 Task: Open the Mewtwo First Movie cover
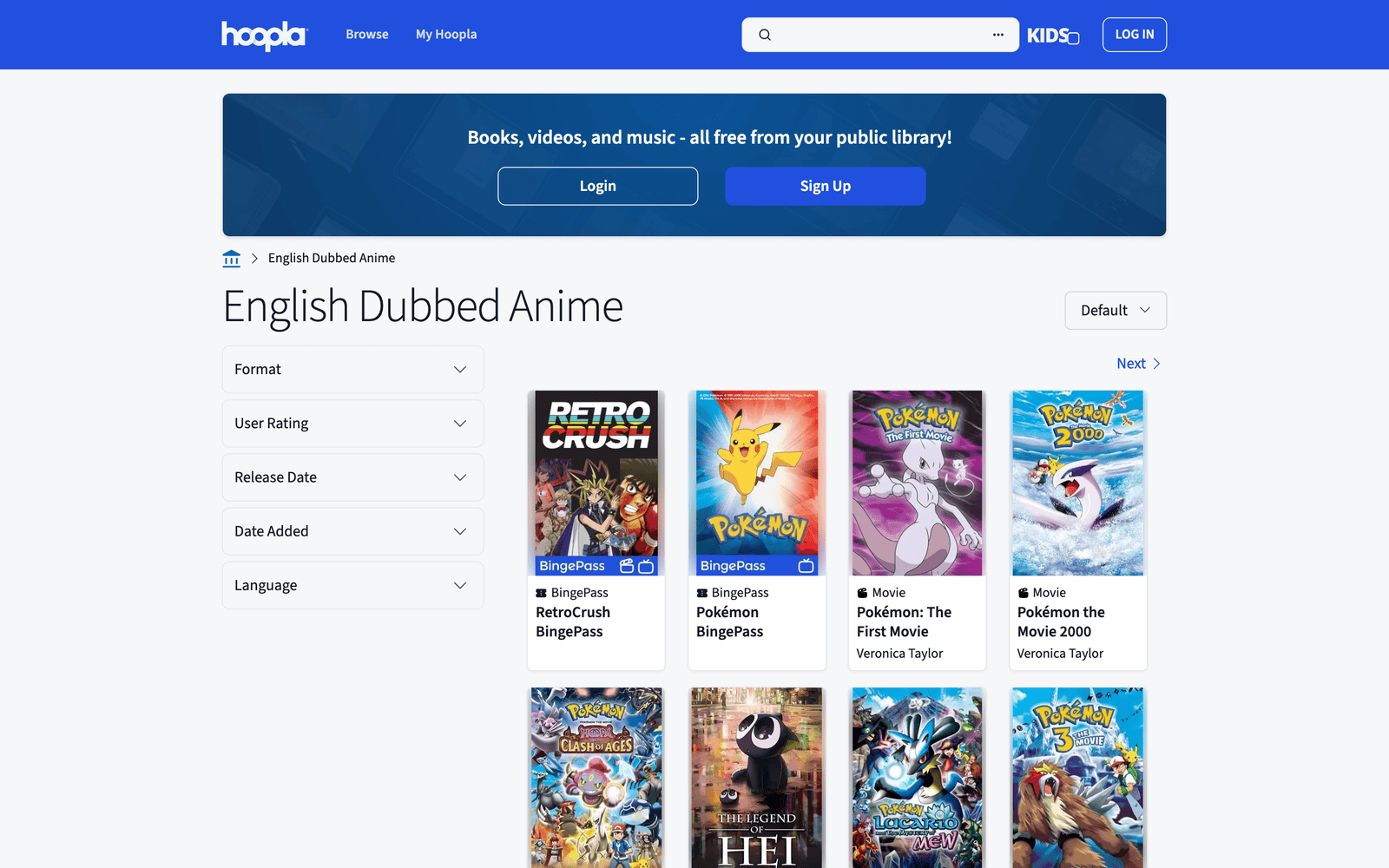(918, 483)
